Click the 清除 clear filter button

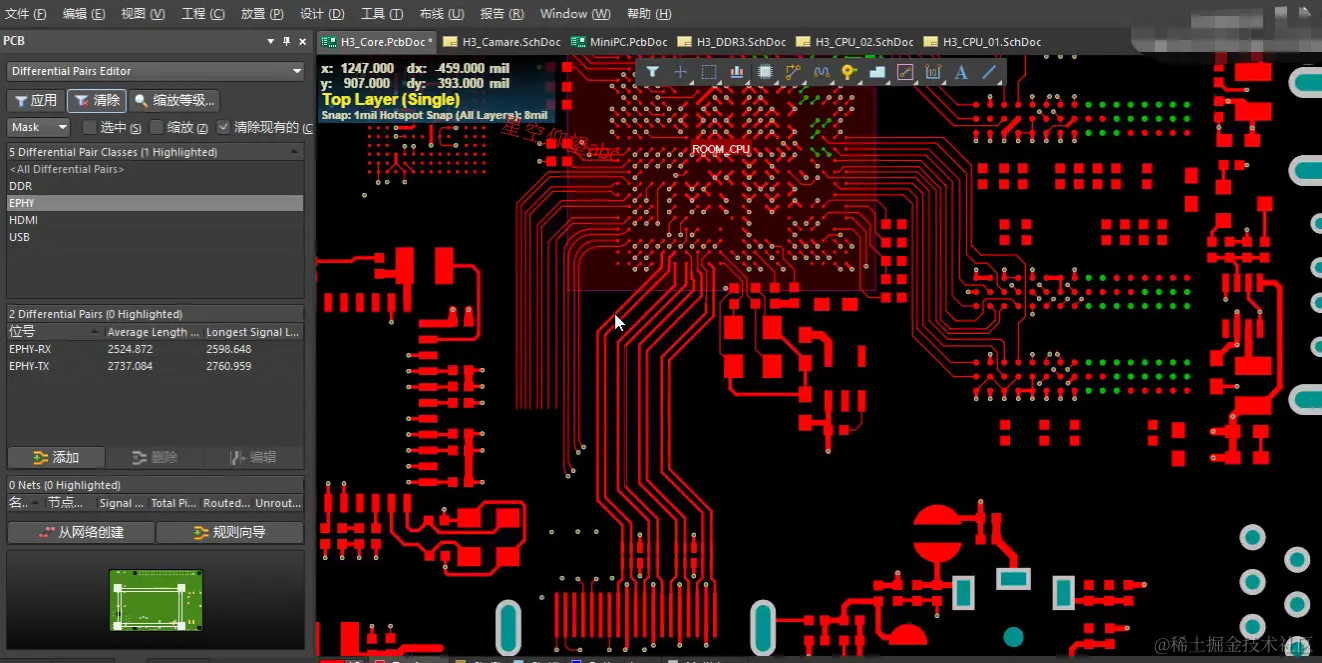(96, 100)
